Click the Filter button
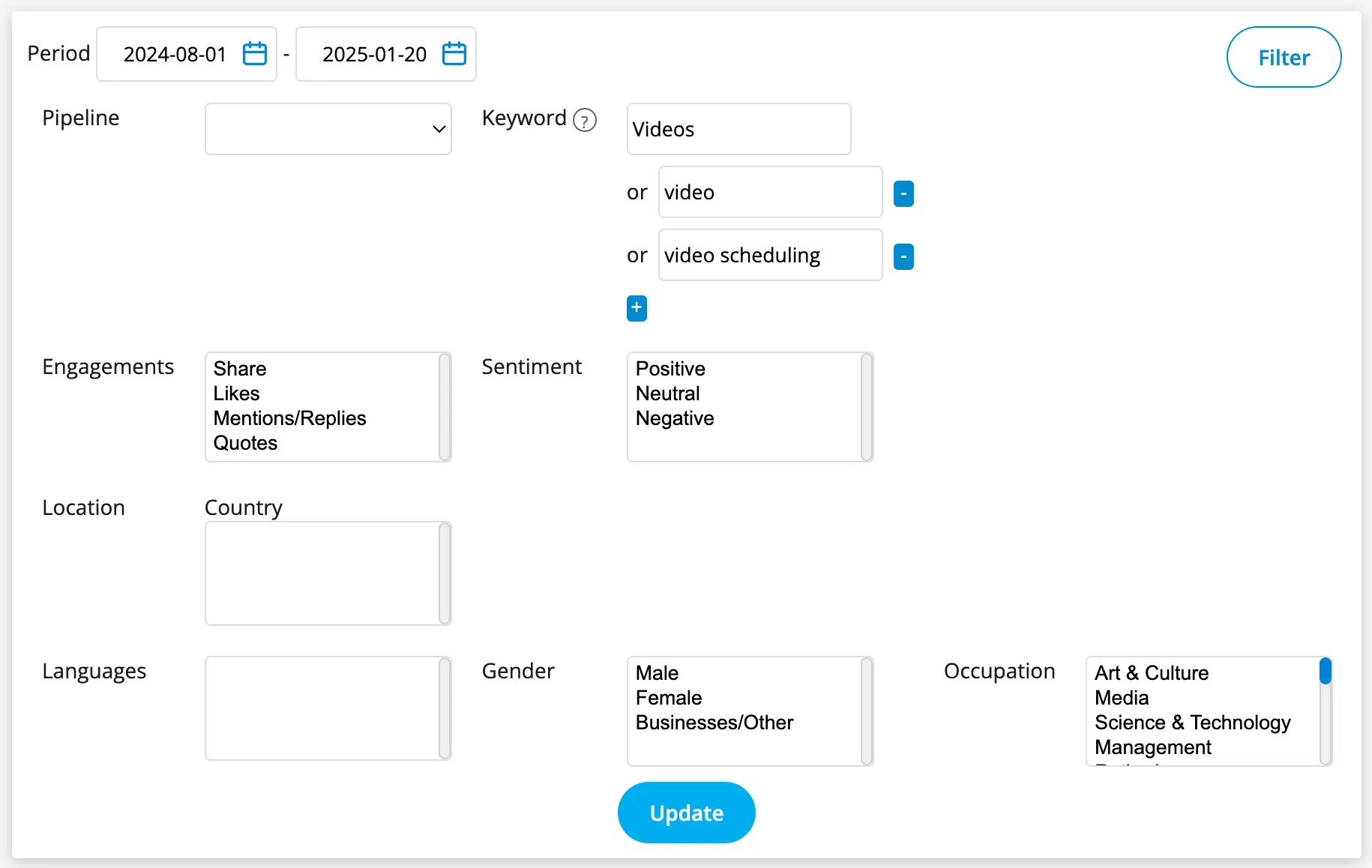The height and width of the screenshot is (868, 1372). [x=1284, y=57]
